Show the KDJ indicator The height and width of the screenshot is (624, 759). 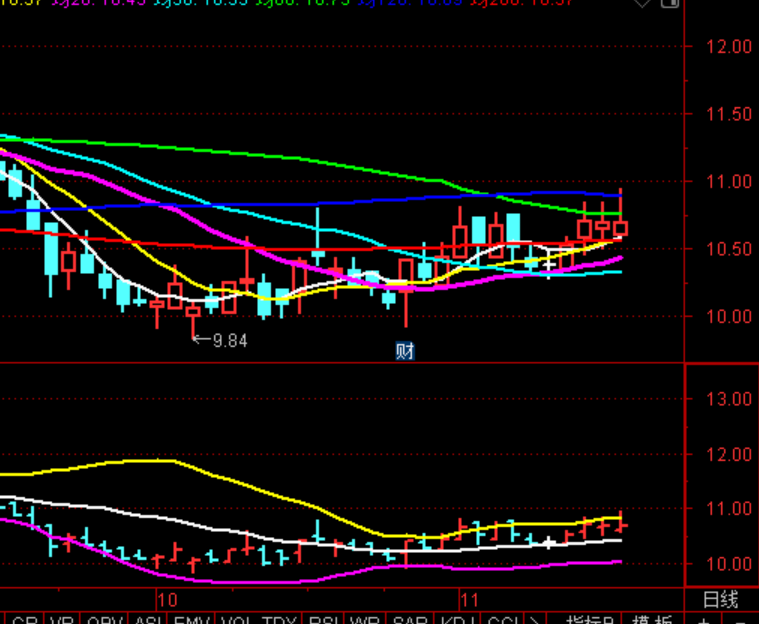tap(456, 619)
